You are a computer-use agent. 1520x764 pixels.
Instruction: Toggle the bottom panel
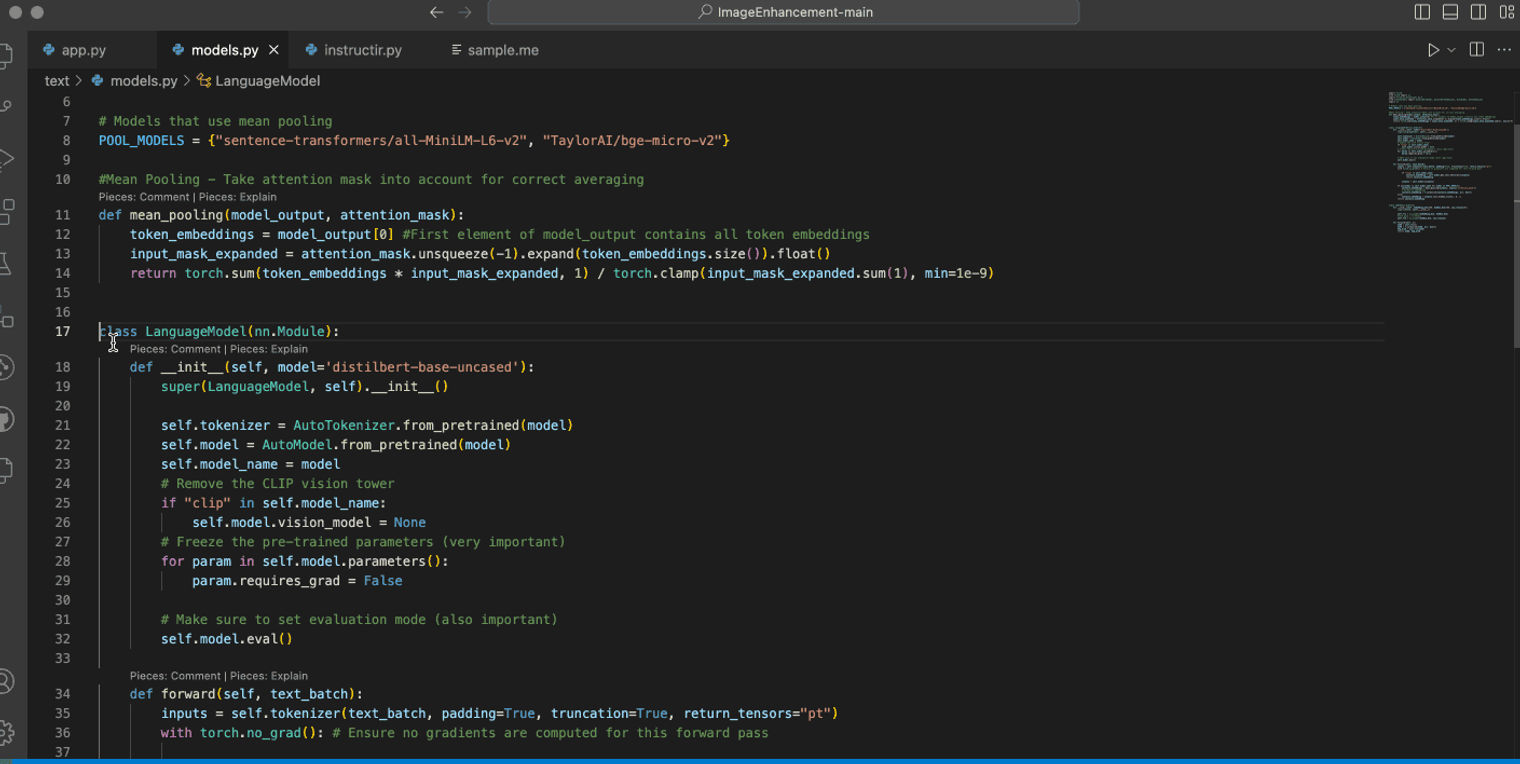[x=1450, y=12]
